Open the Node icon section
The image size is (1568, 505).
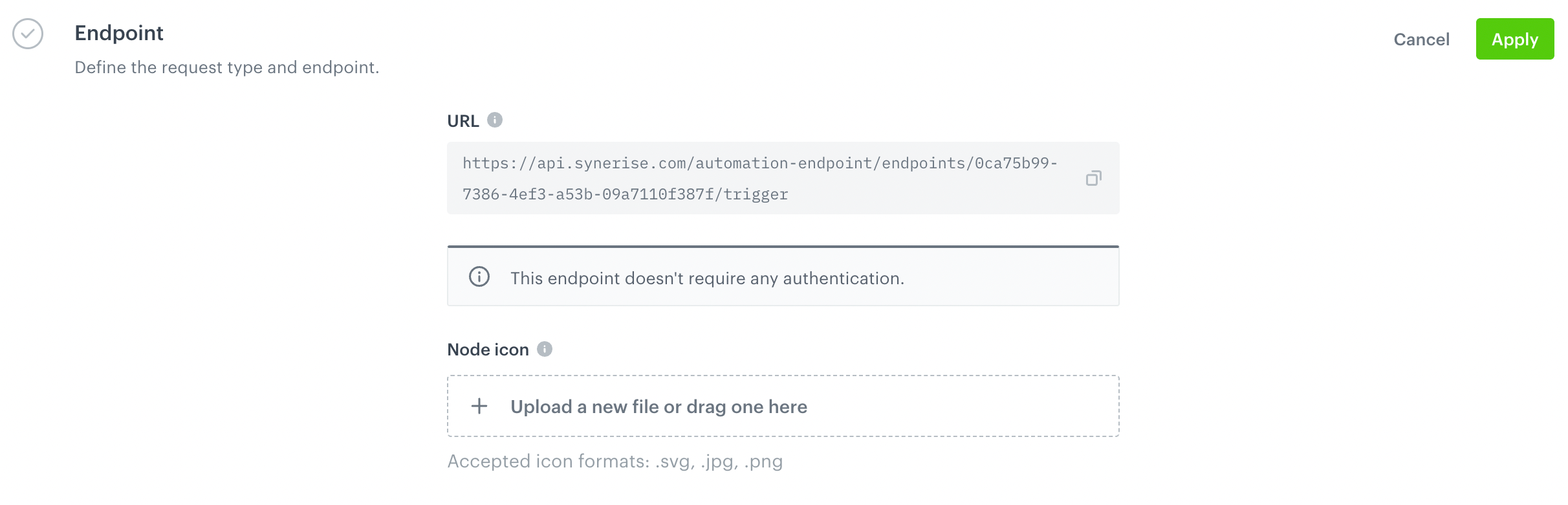(x=489, y=349)
